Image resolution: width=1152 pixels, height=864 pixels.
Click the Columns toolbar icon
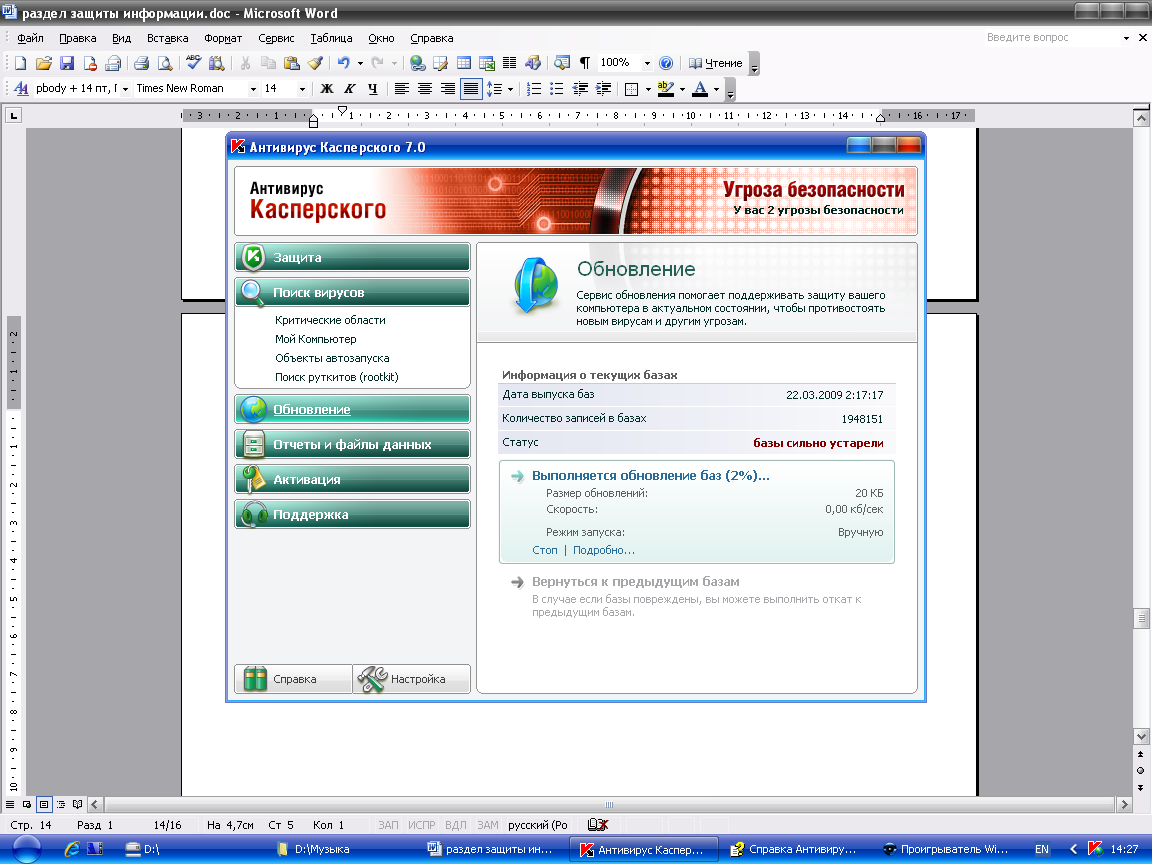click(510, 63)
